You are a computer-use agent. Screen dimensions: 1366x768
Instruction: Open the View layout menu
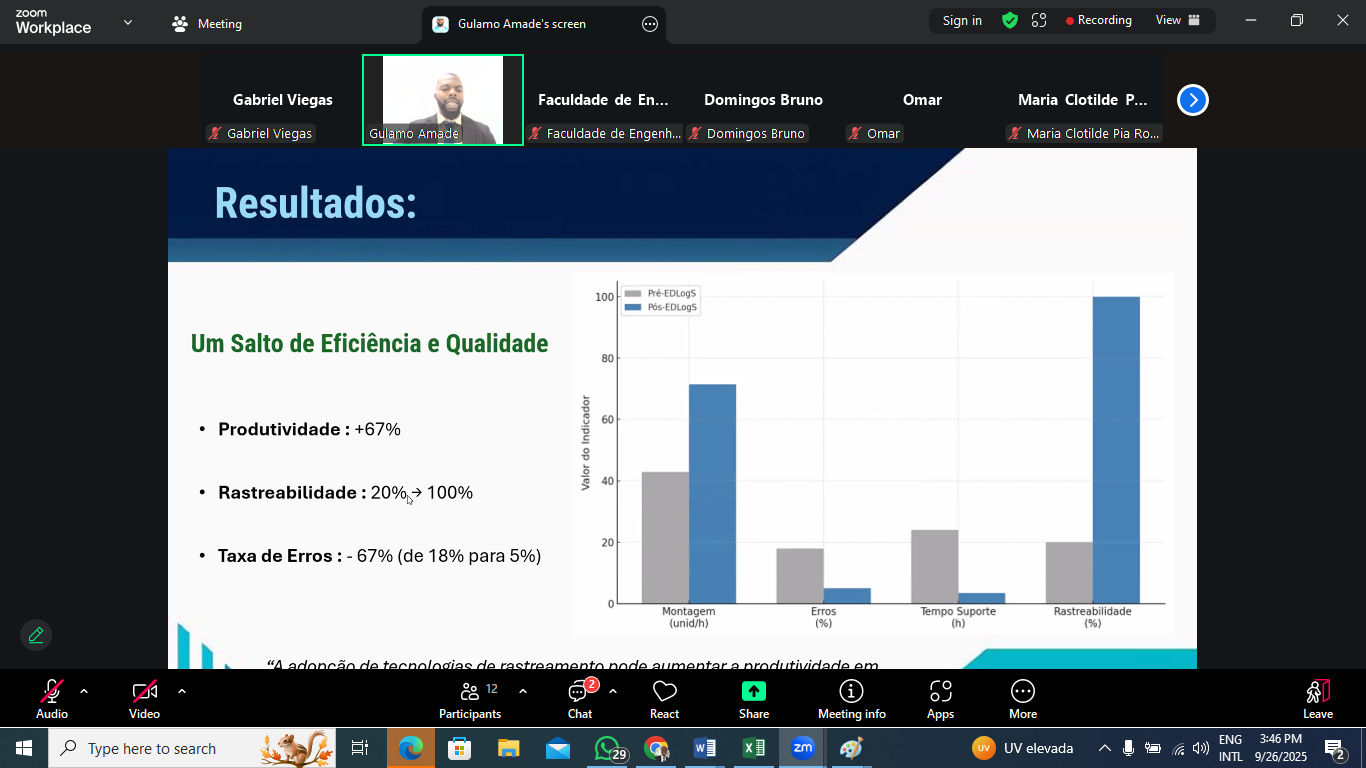tap(1177, 20)
